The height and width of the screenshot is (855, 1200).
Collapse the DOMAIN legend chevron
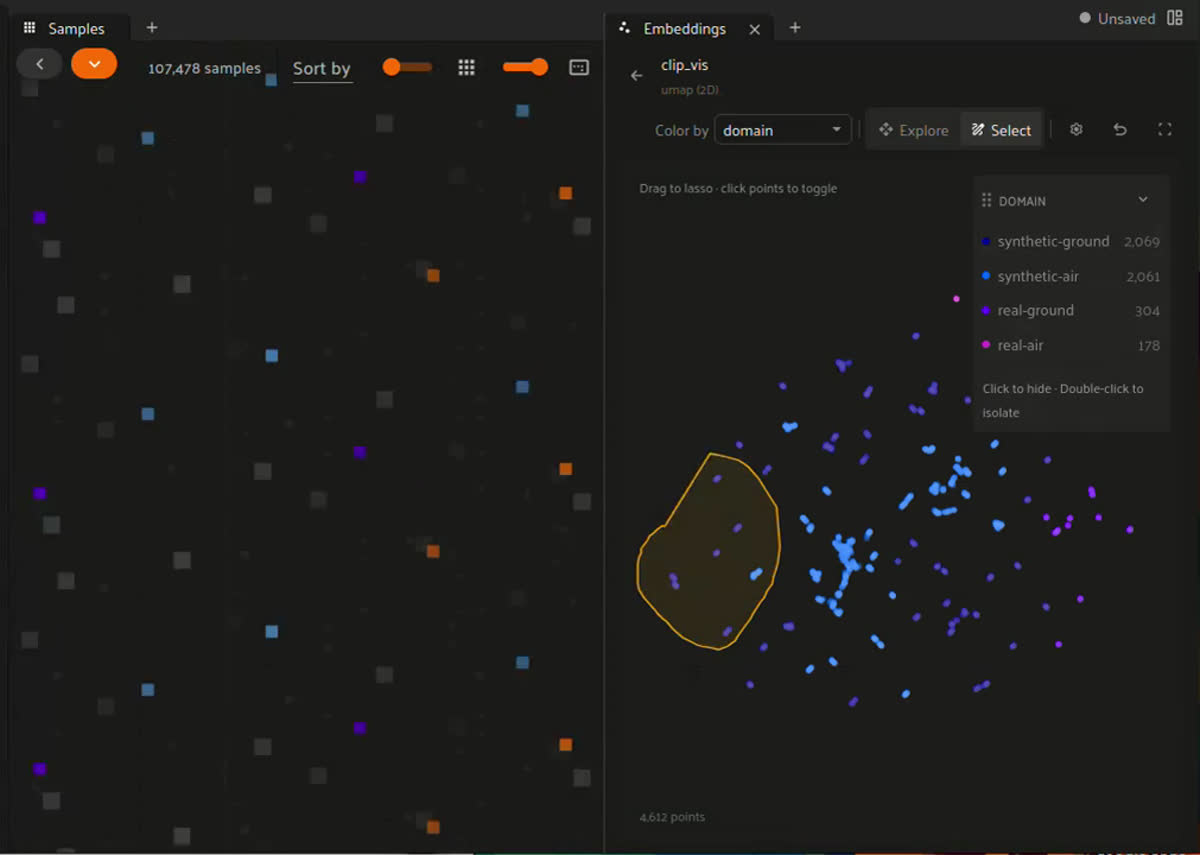pyautogui.click(x=1143, y=200)
